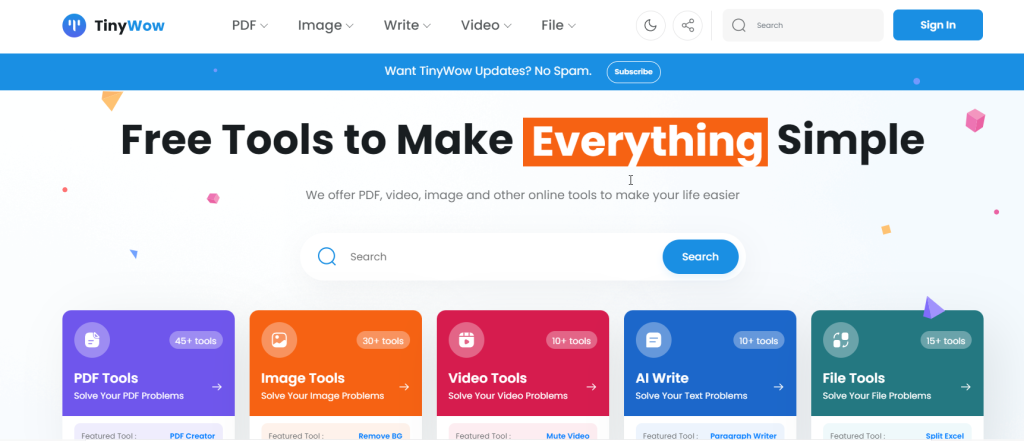Screen dimensions: 1024x441
Task: Click the arrow on Image Tools card
Action: pyautogui.click(x=404, y=387)
